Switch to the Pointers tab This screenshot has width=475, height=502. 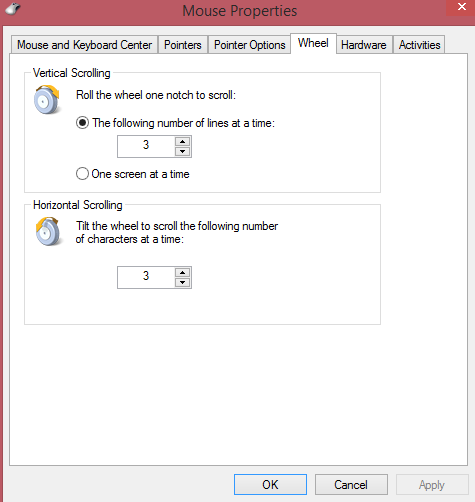coord(183,45)
